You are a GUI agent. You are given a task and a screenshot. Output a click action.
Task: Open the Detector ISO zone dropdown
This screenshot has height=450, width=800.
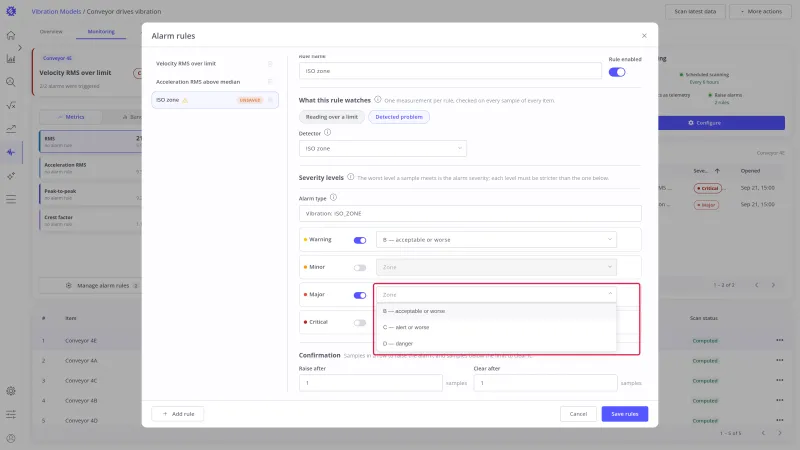pos(383,148)
